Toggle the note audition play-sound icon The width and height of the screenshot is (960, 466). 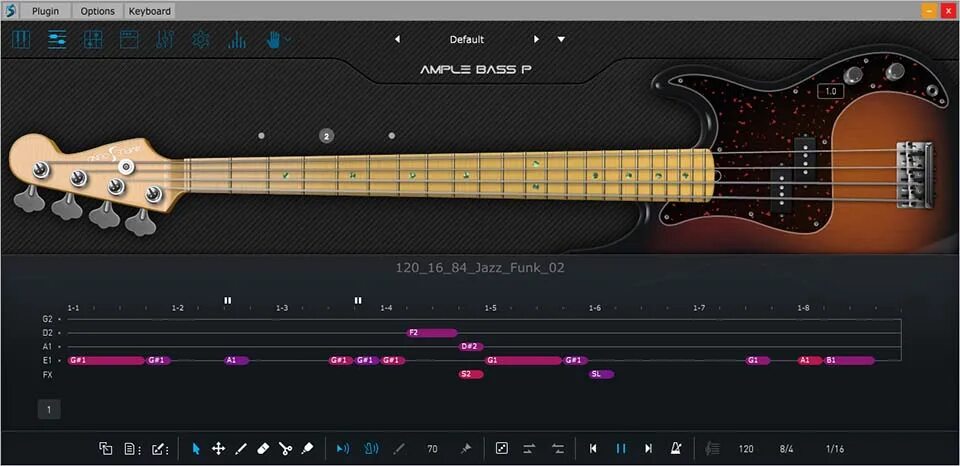[343, 449]
